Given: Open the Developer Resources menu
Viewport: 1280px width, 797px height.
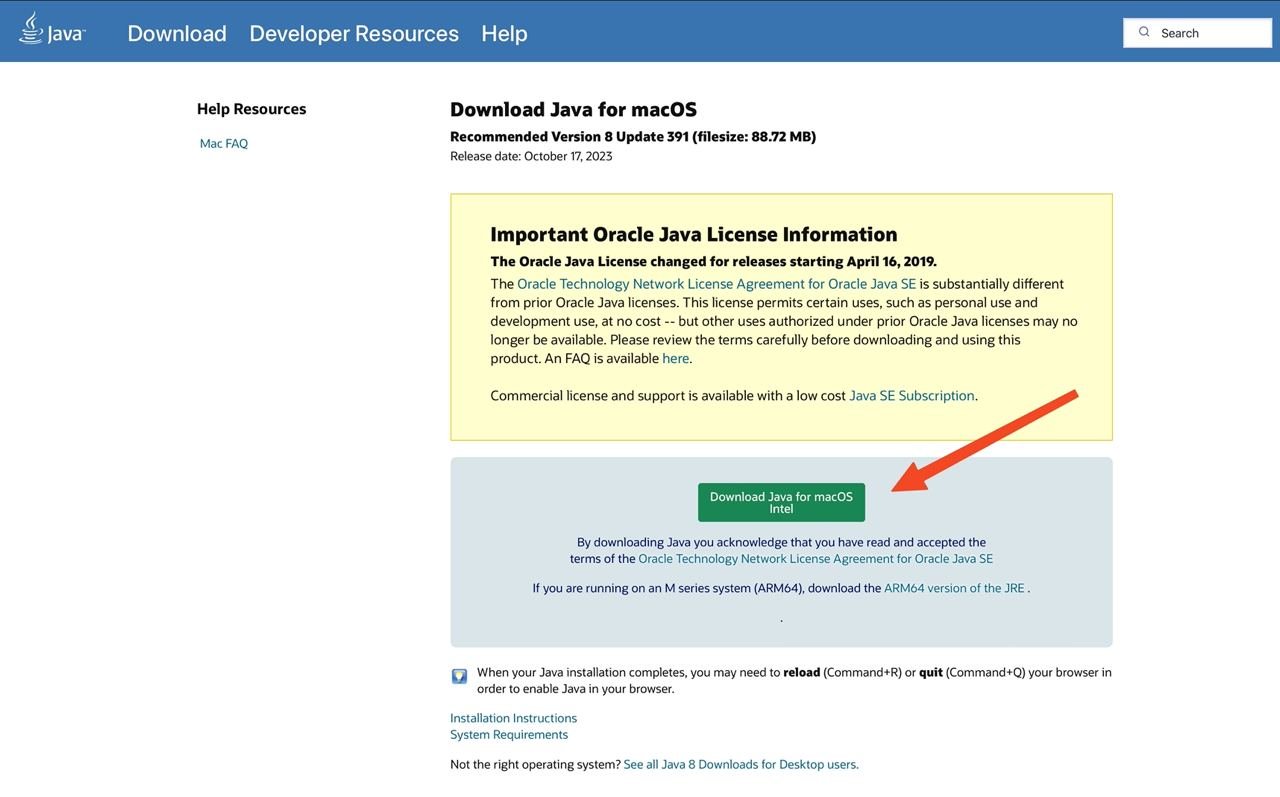Looking at the screenshot, I should pyautogui.click(x=354, y=33).
